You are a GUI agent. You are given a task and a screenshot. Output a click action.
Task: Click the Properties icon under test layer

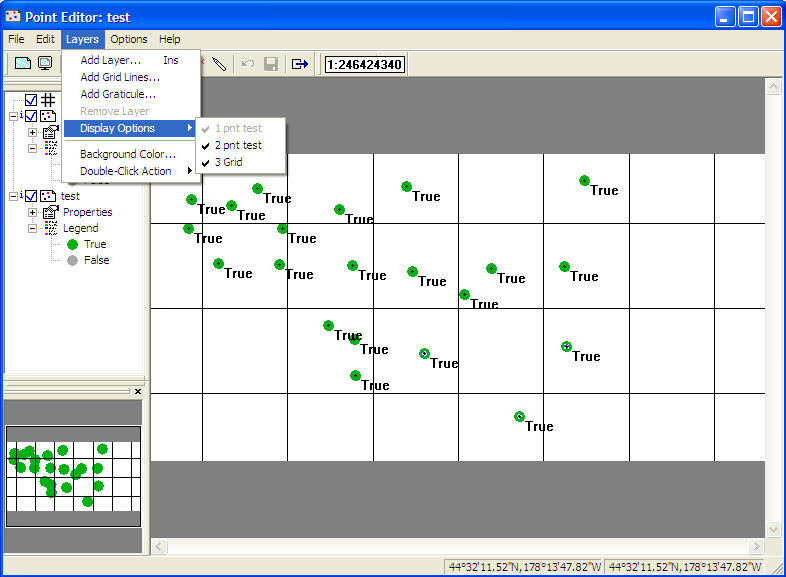[50, 212]
